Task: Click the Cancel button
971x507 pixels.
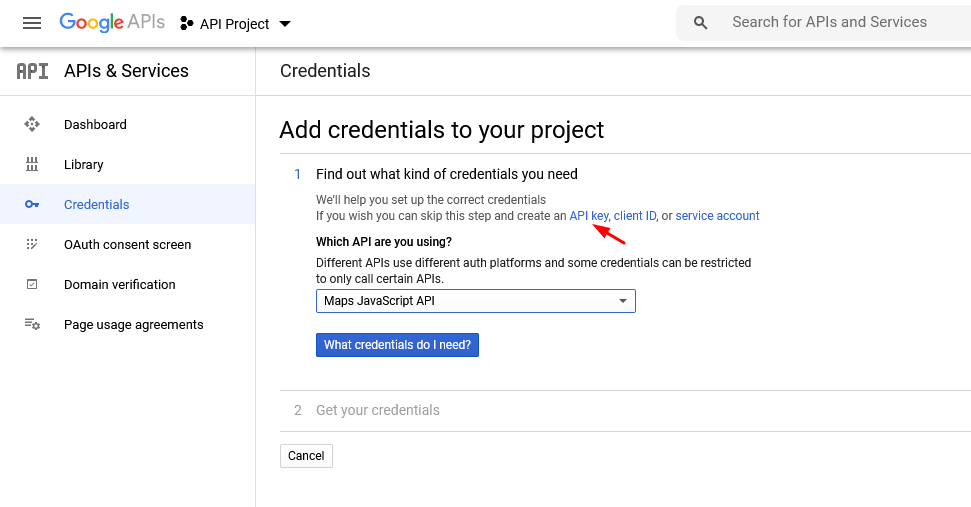Action: tap(306, 456)
